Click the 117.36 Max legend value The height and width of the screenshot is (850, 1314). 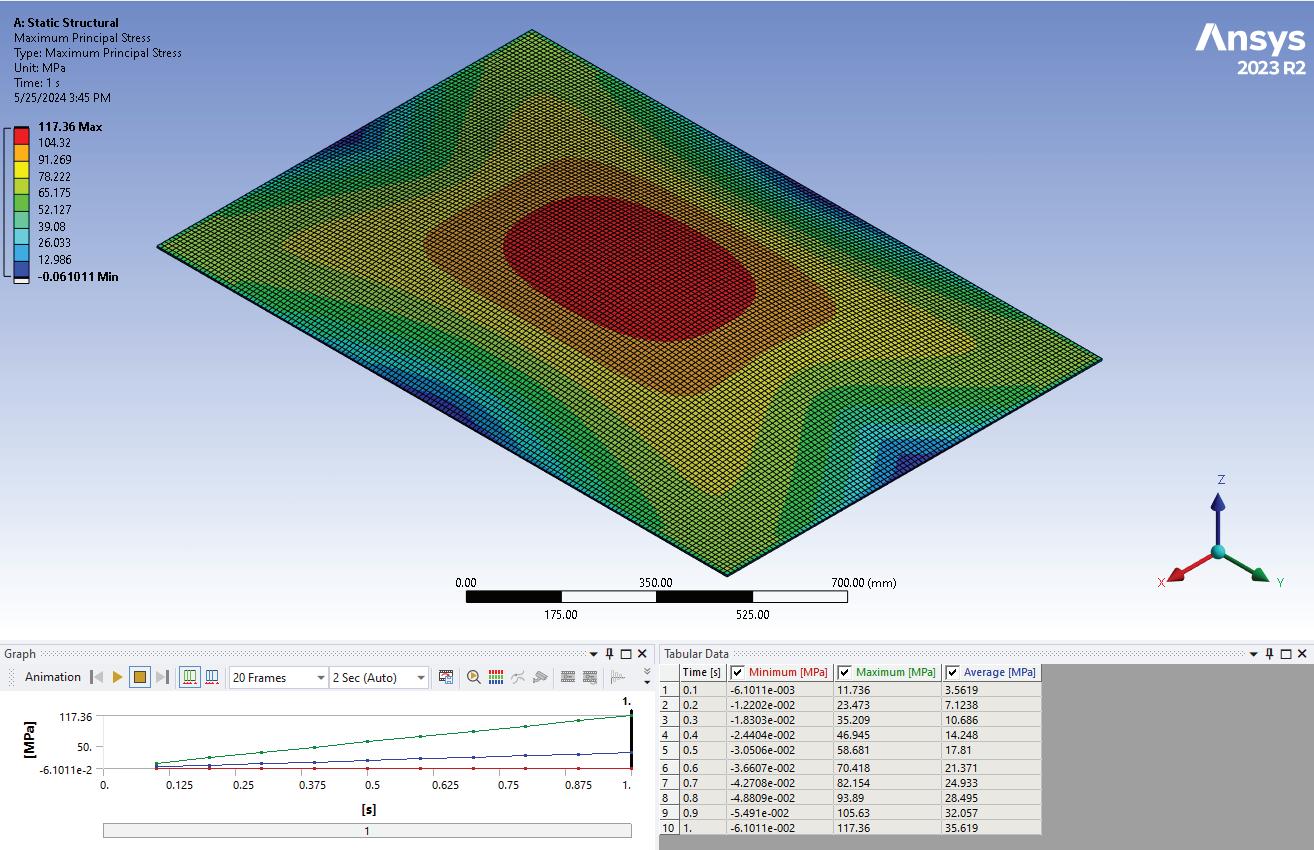70,127
